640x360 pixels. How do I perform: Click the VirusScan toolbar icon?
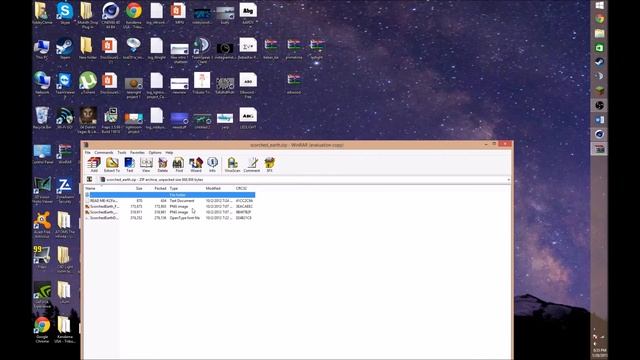coord(233,164)
